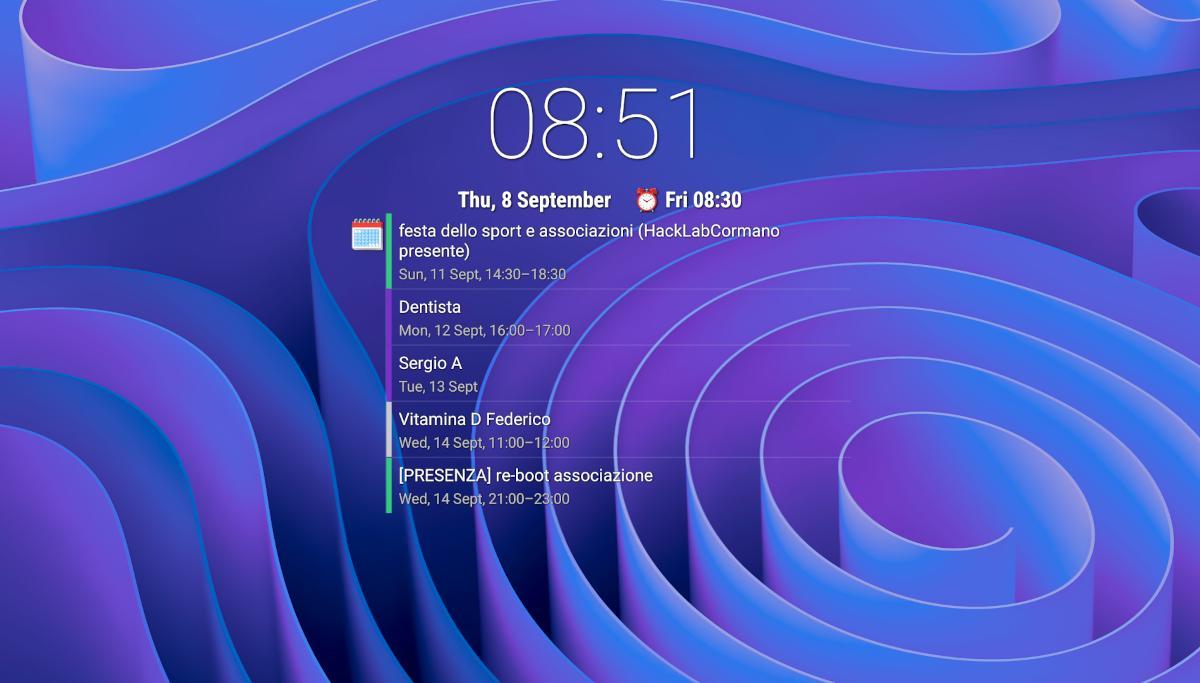Open the date Thu, 8 September
This screenshot has width=1200, height=683.
pos(534,200)
